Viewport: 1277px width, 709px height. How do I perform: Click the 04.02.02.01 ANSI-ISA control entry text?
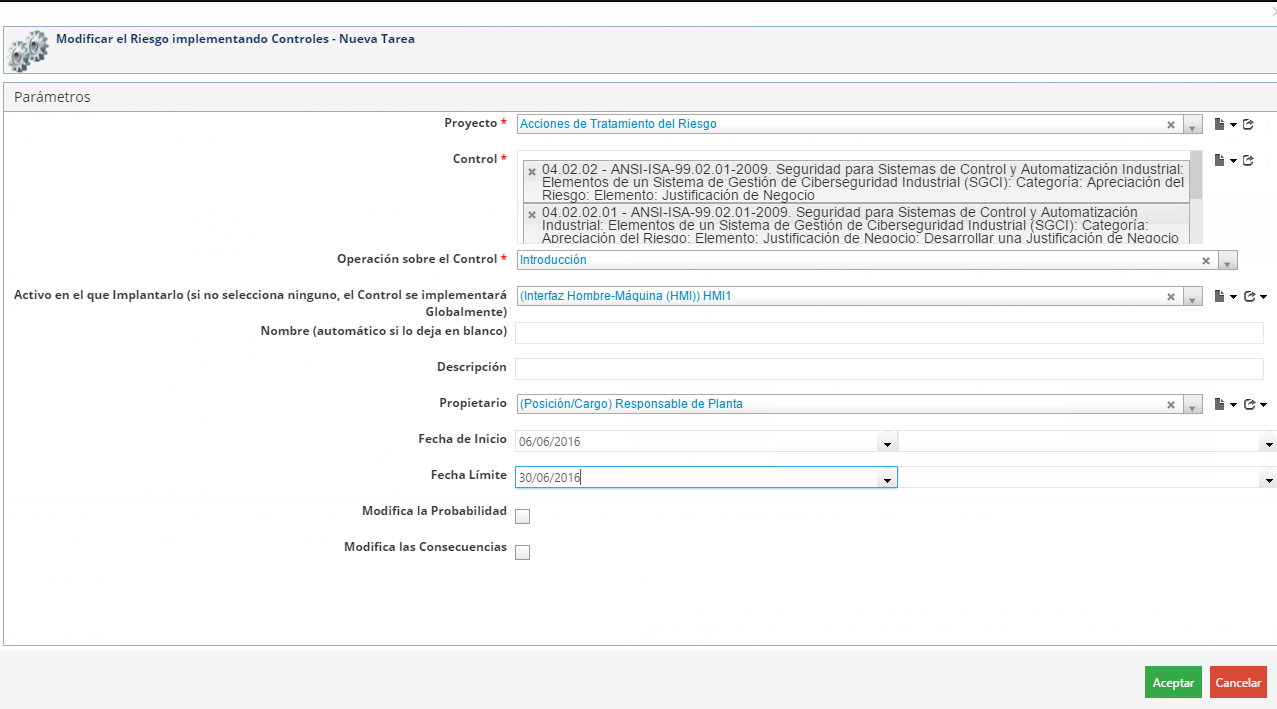tap(860, 225)
